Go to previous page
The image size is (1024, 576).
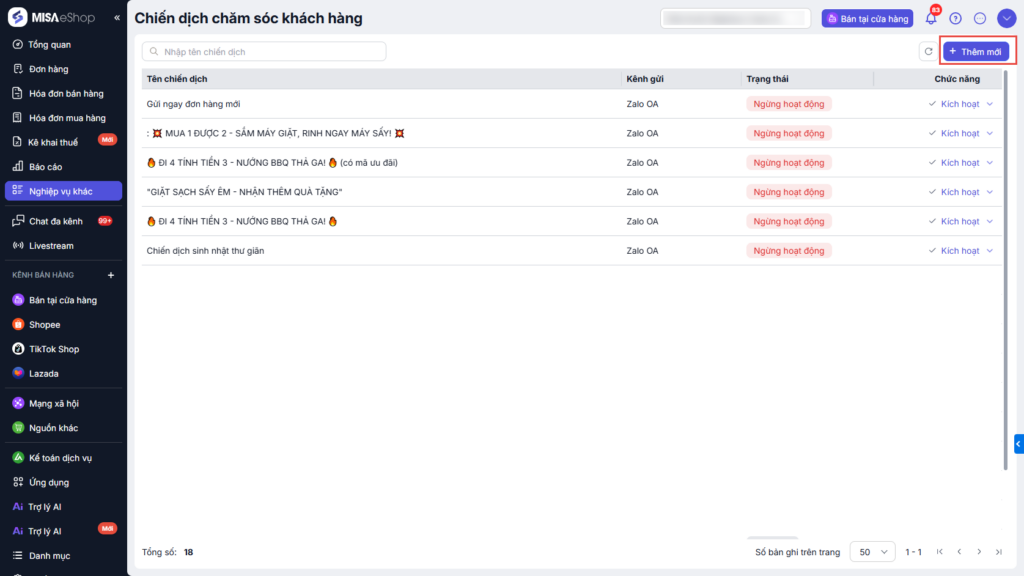(x=959, y=552)
